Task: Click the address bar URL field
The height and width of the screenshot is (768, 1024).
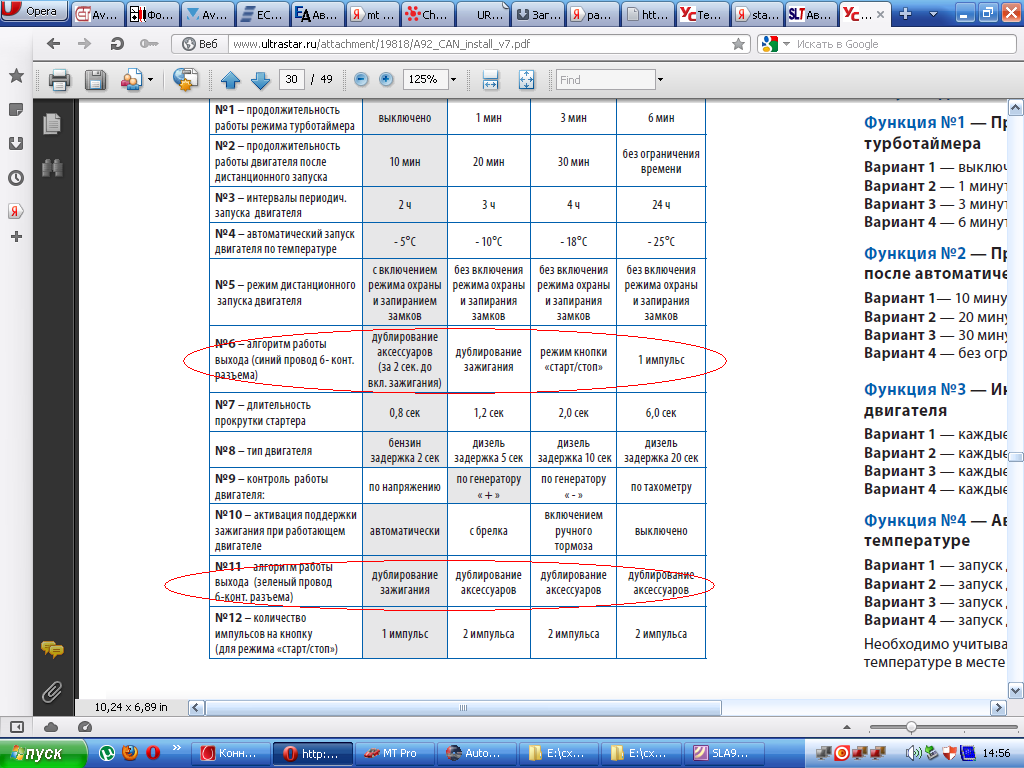Action: point(480,44)
